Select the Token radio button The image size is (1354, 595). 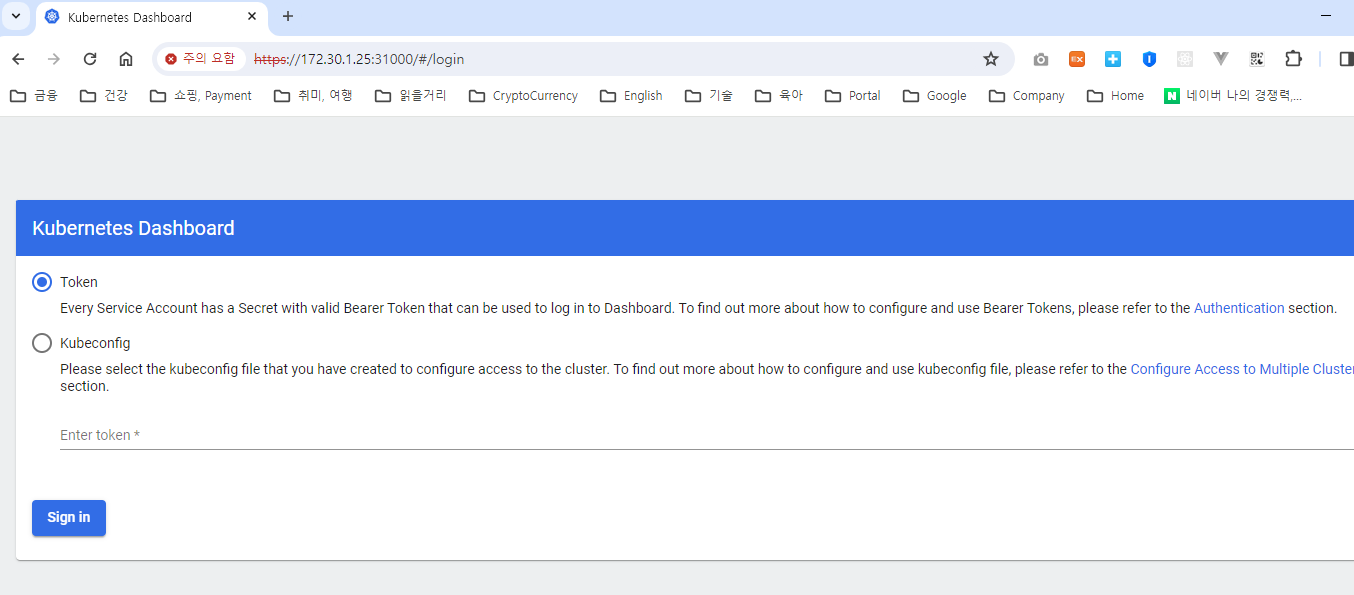click(x=42, y=282)
